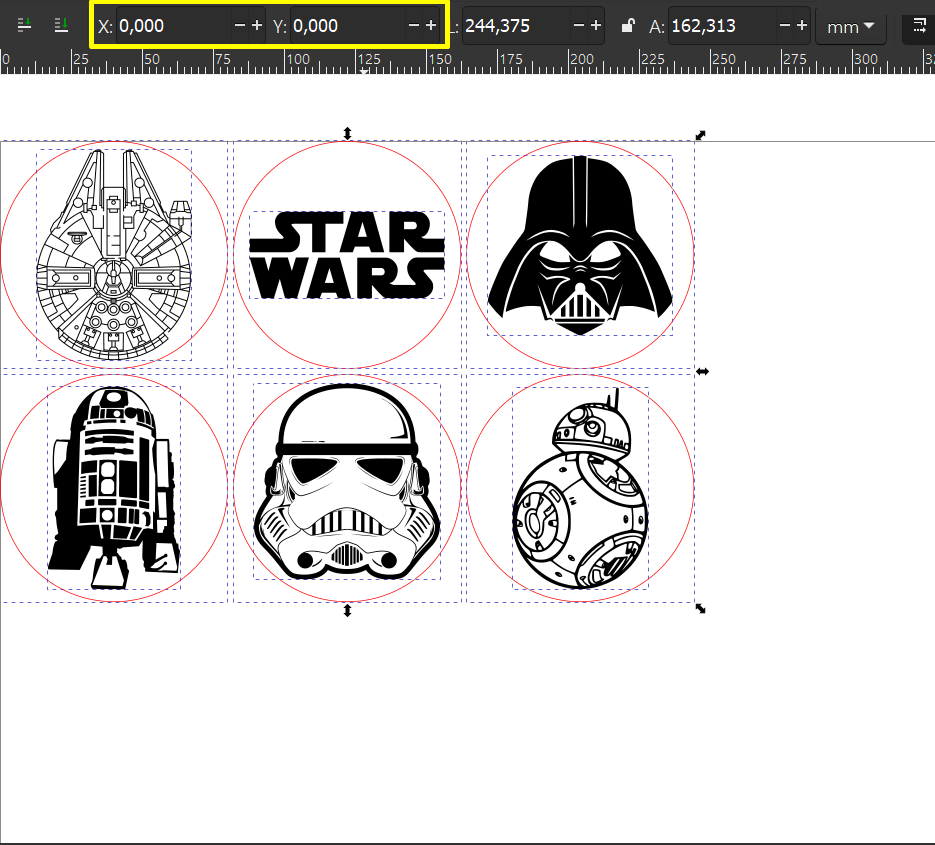935x845 pixels.
Task: Click the Y position input field
Action: pyautogui.click(x=348, y=26)
